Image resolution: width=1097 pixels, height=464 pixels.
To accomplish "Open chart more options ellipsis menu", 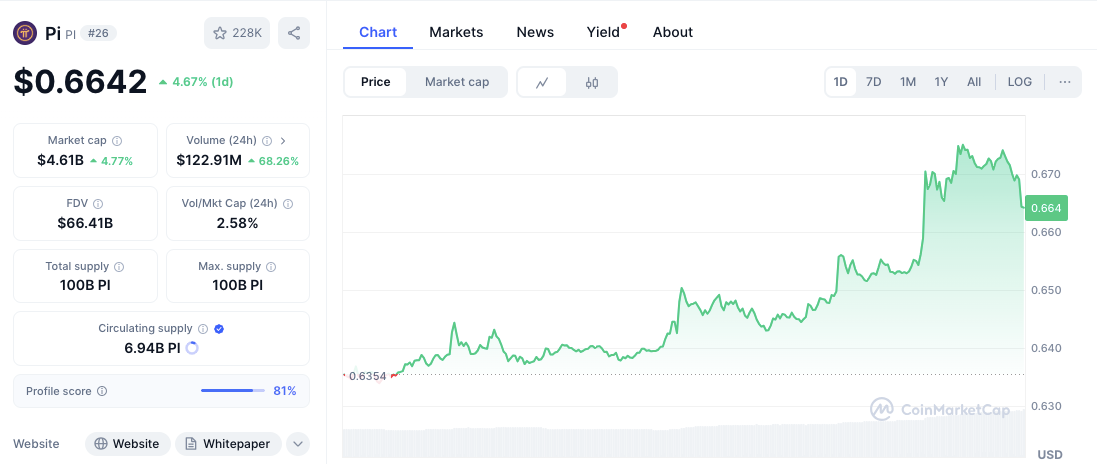I will point(1064,82).
